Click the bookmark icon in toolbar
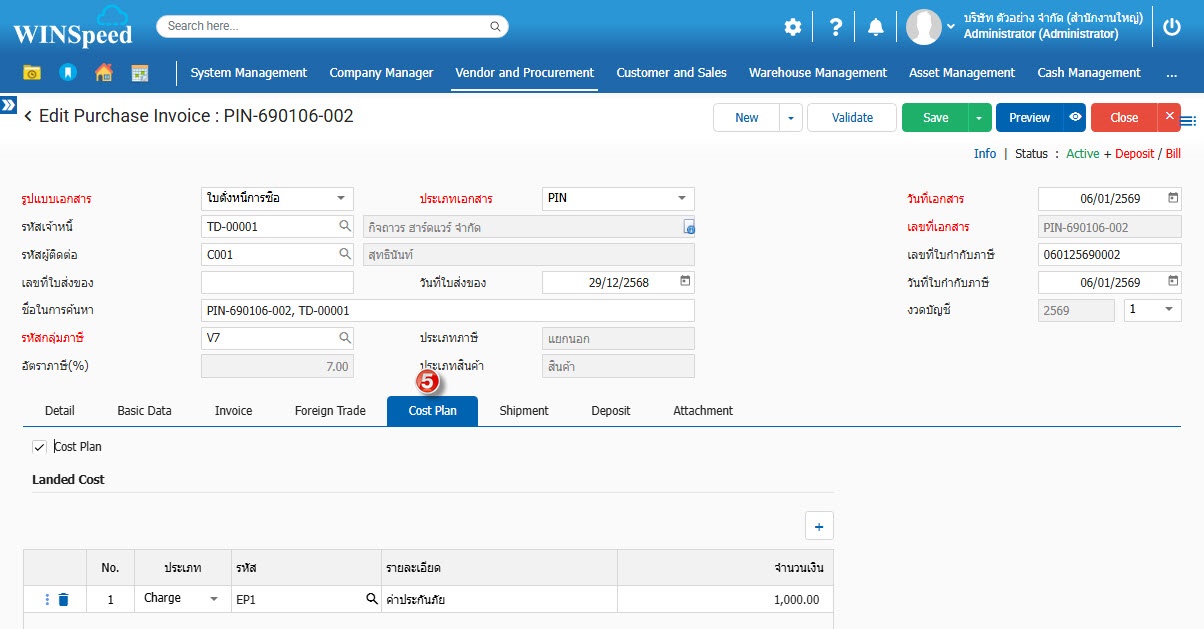 click(x=67, y=72)
